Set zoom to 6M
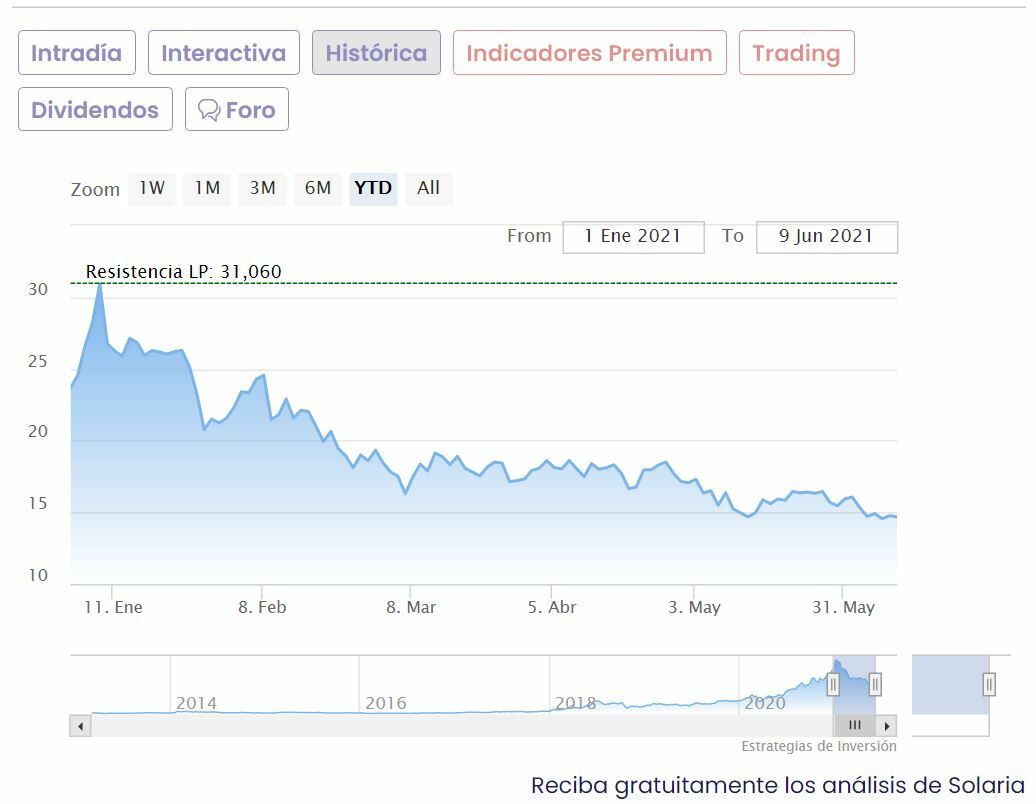The width and height of the screenshot is (1036, 804). 318,188
